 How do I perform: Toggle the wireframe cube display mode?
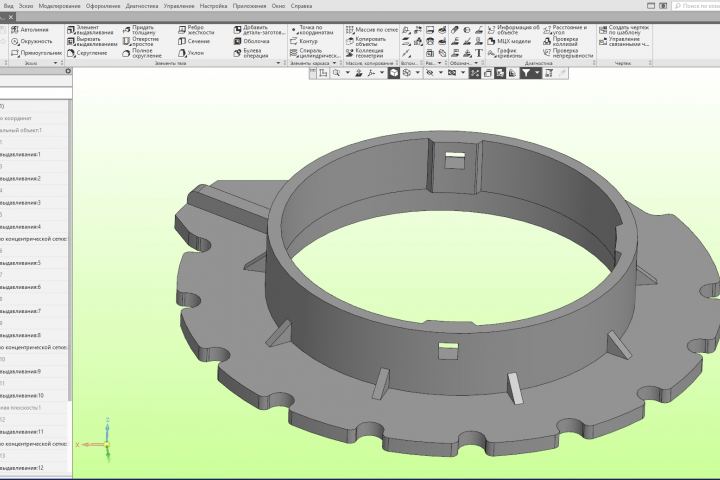pos(407,73)
